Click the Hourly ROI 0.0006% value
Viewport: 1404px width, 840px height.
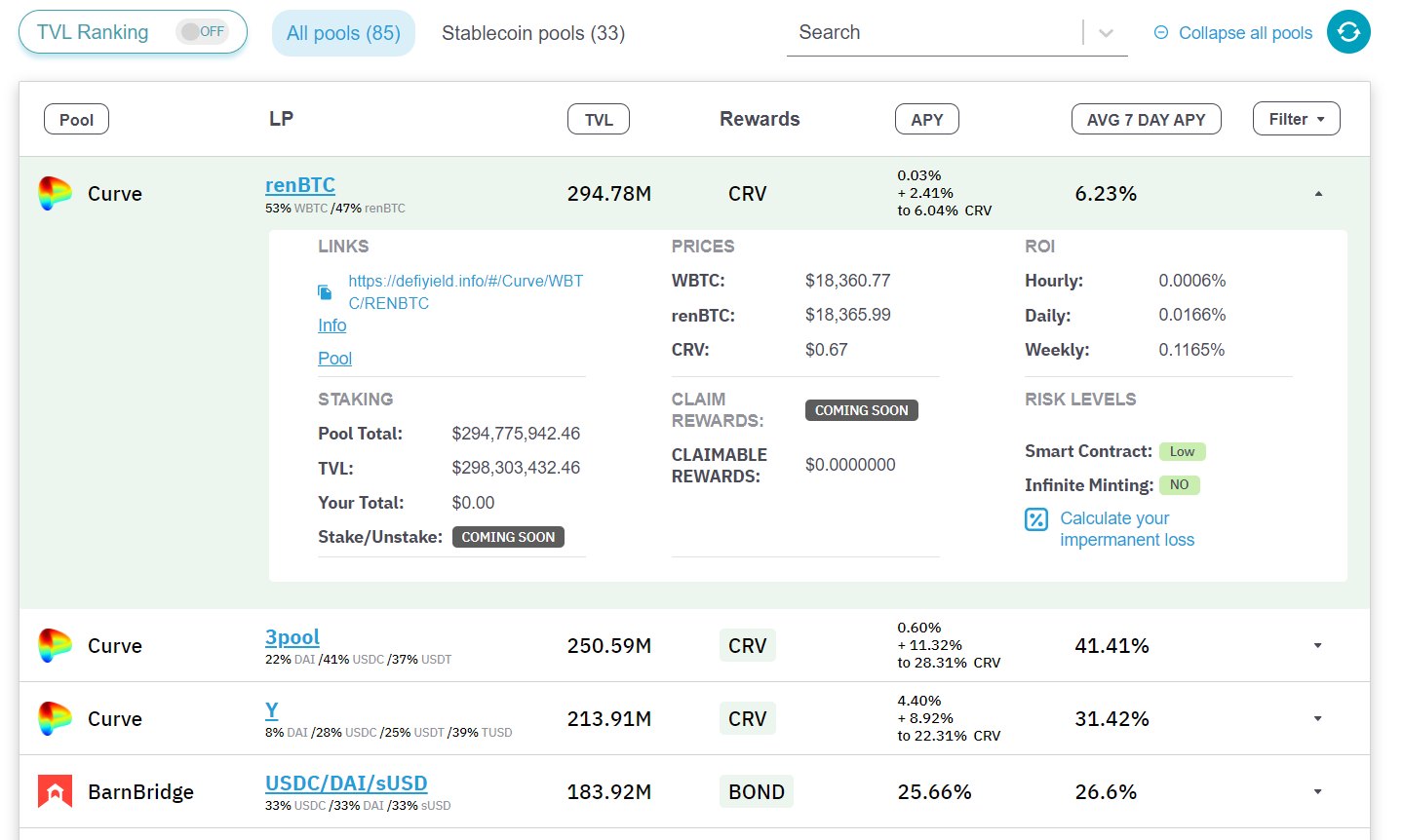click(x=1192, y=281)
